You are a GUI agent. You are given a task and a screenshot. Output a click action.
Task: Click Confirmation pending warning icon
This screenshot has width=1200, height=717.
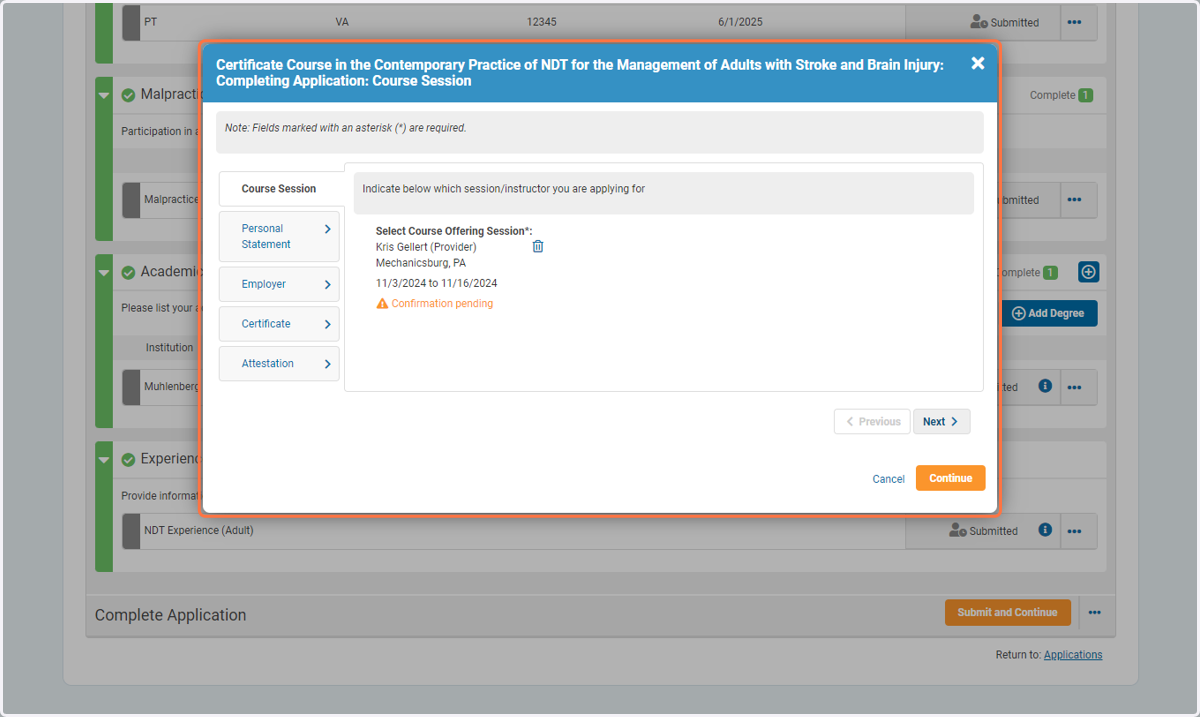[382, 303]
